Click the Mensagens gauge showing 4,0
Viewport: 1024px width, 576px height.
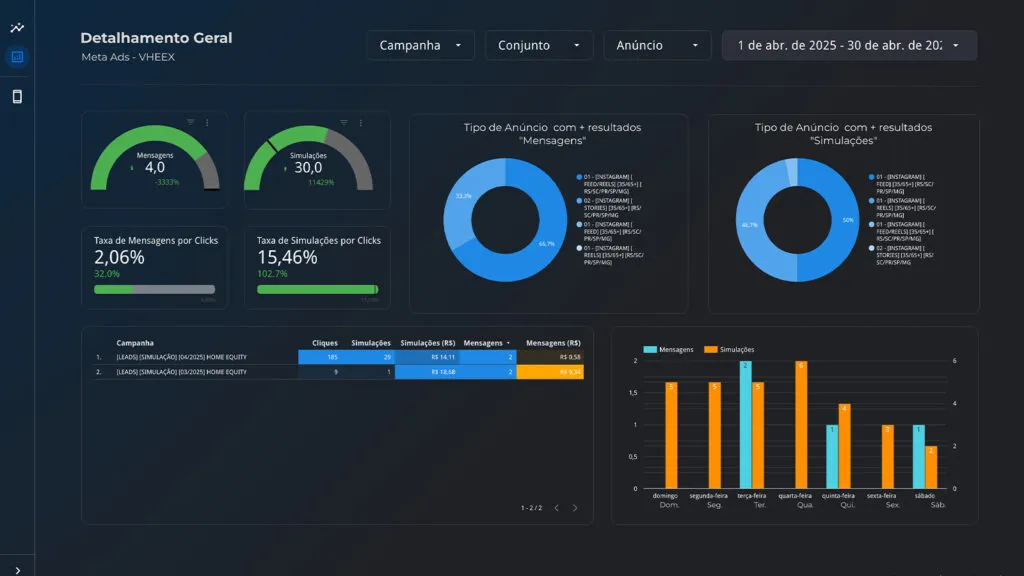(155, 158)
